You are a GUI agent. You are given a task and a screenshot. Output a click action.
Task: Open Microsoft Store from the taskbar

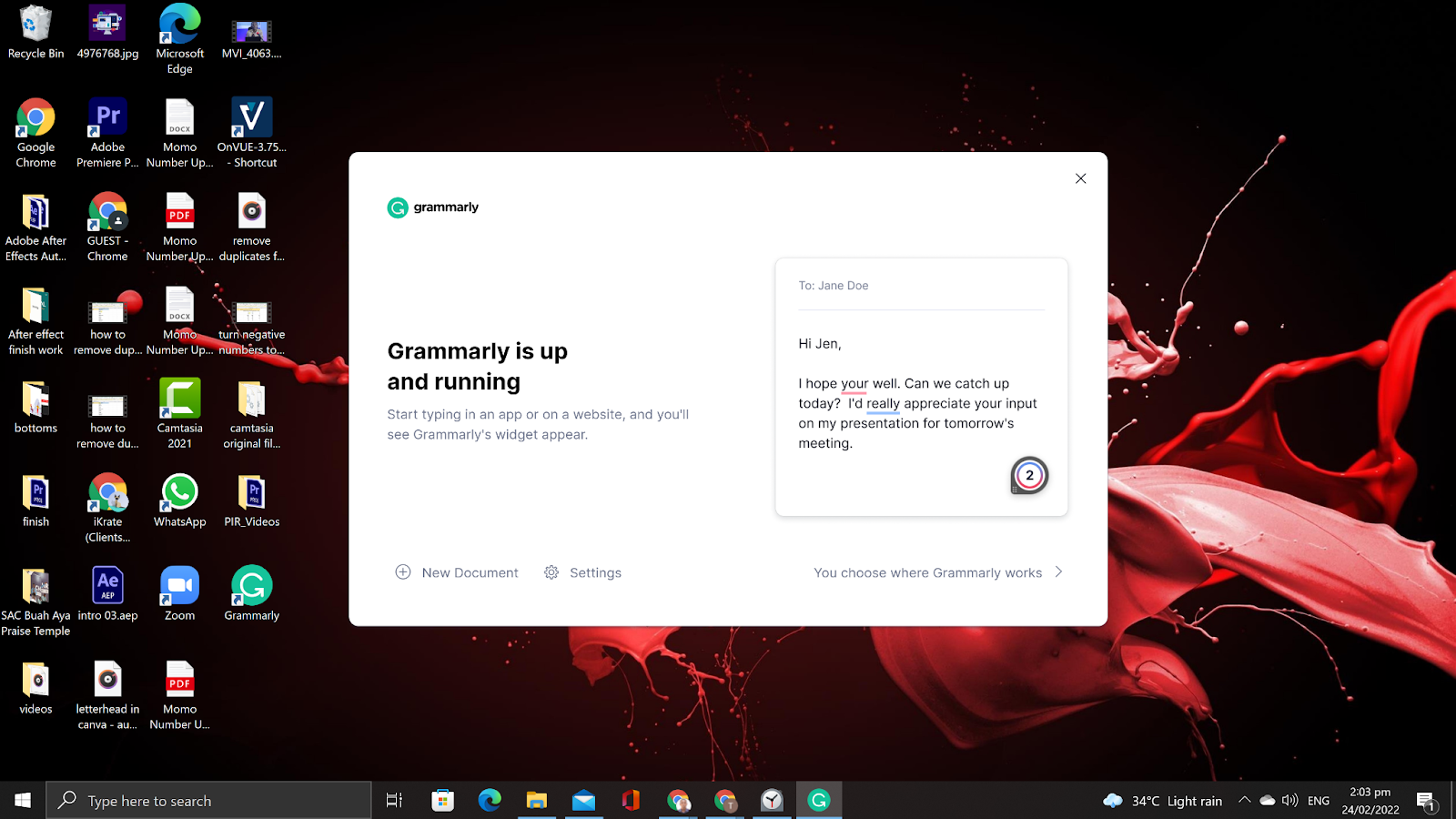click(x=442, y=800)
